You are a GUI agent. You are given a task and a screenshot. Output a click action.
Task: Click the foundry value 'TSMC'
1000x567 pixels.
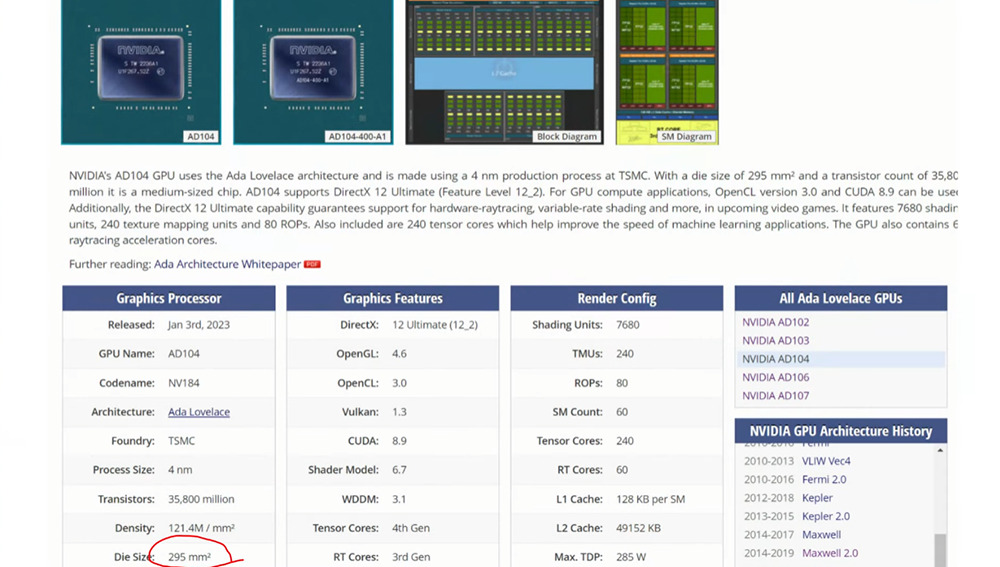point(182,441)
